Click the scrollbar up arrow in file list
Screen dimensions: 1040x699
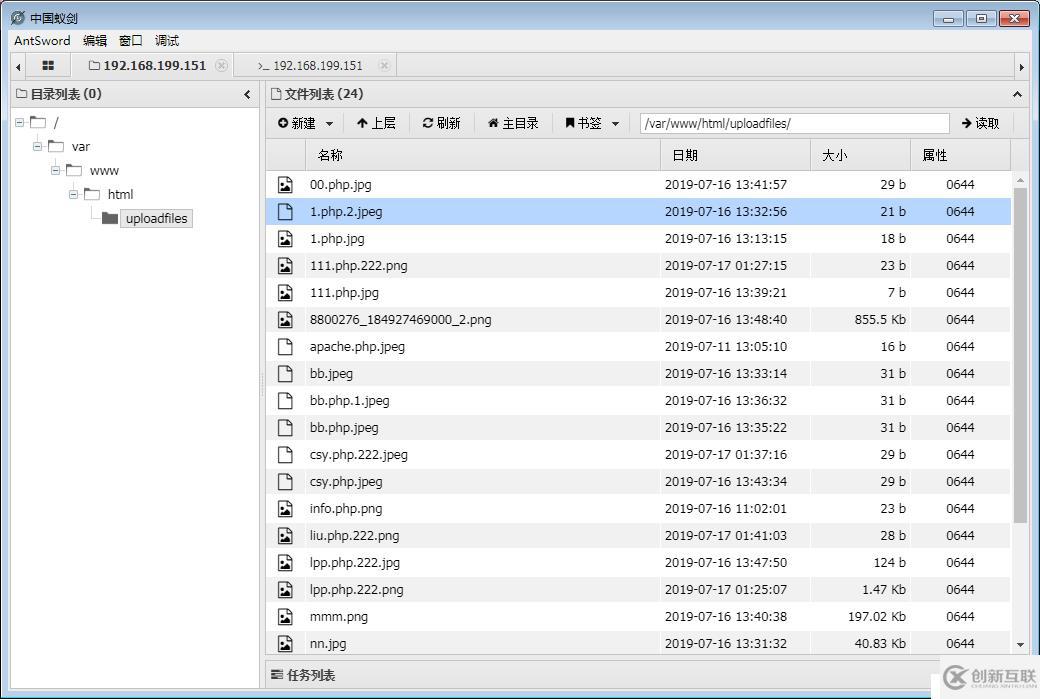point(1020,180)
